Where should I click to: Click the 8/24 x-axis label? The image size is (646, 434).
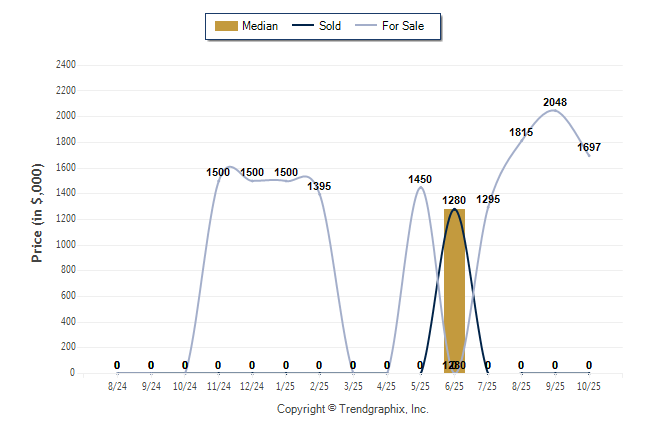[117, 385]
